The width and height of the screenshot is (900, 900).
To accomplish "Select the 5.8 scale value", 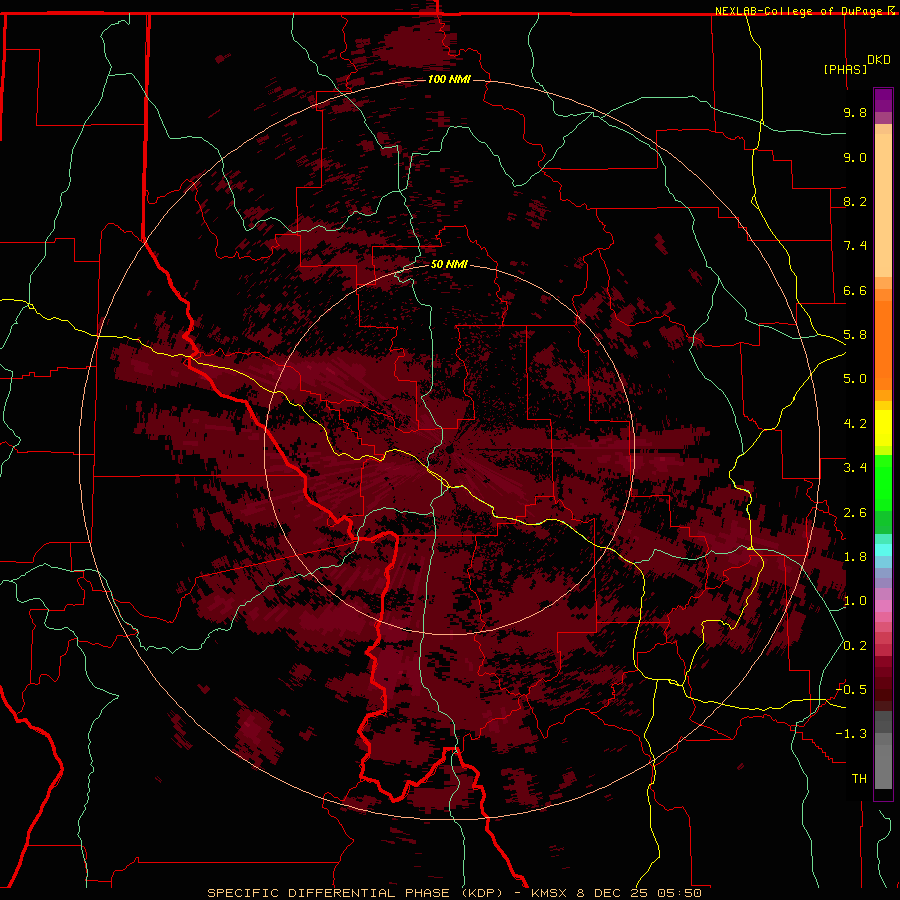I will click(855, 335).
